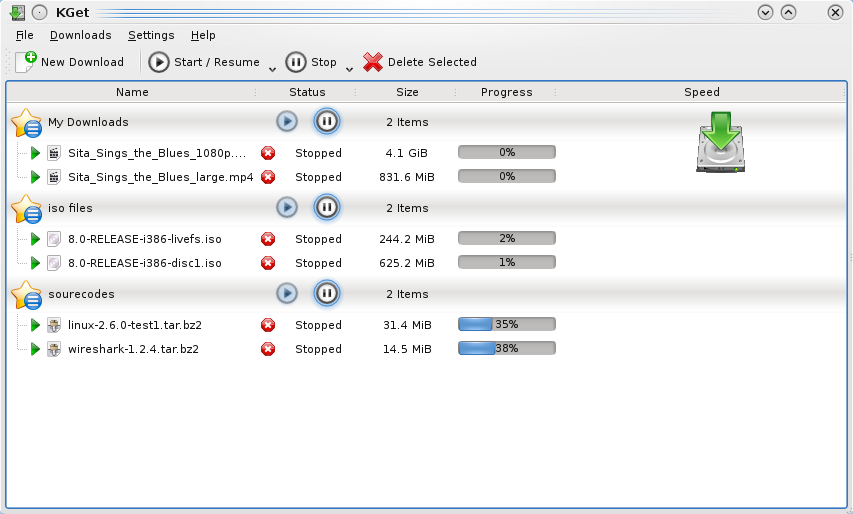The height and width of the screenshot is (514, 853).
Task: Select the Sita_Sings_the_Blues_large.mp4 file name
Action: [160, 177]
